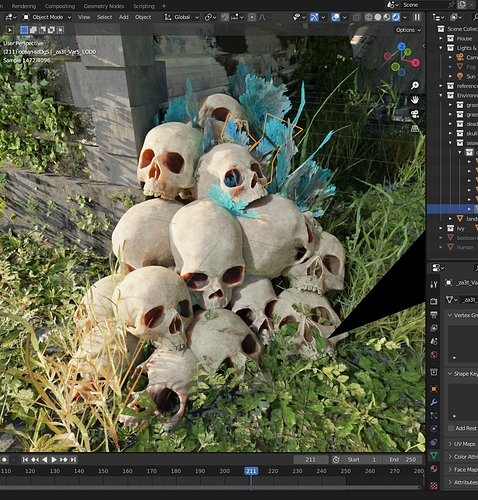This screenshot has width=478, height=500.
Task: Open the Modifiers wrench tab
Action: (434, 402)
